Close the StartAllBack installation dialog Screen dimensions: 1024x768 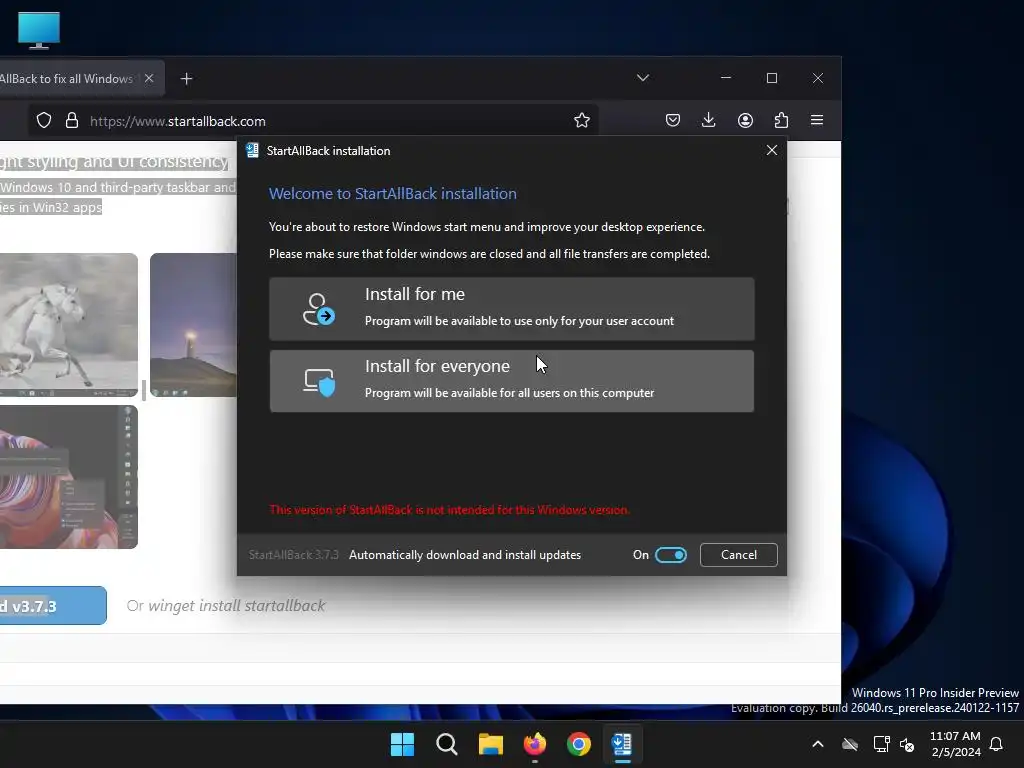(x=771, y=150)
